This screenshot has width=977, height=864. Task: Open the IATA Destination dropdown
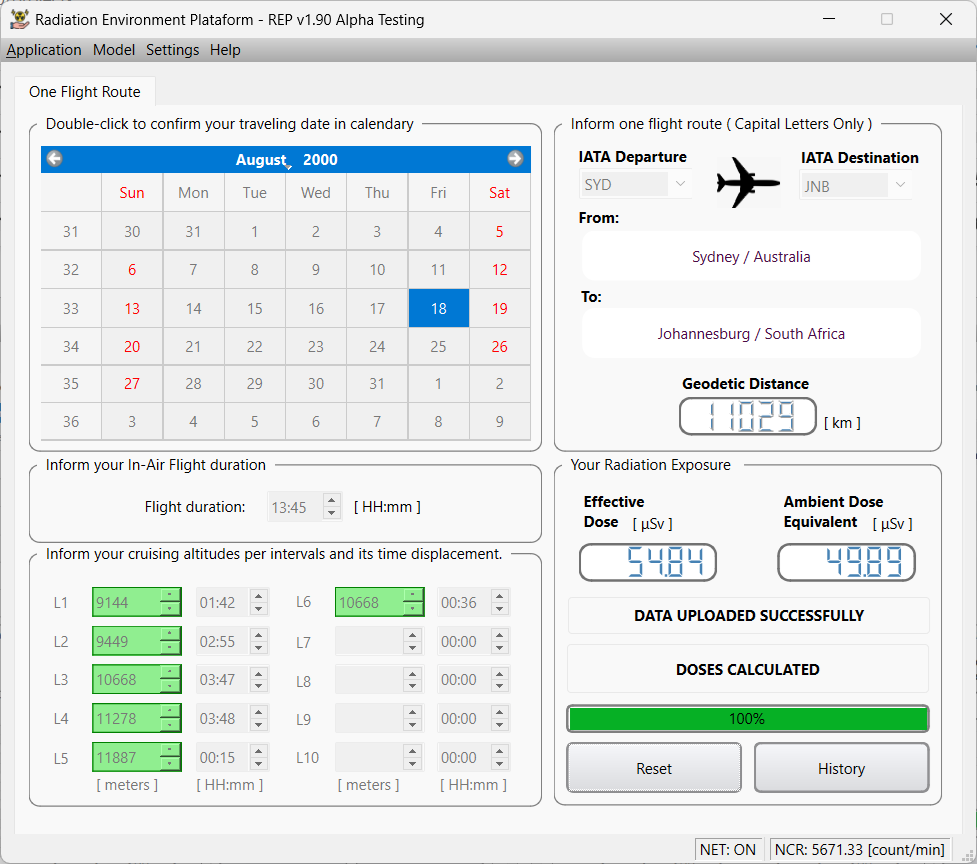pyautogui.click(x=900, y=185)
